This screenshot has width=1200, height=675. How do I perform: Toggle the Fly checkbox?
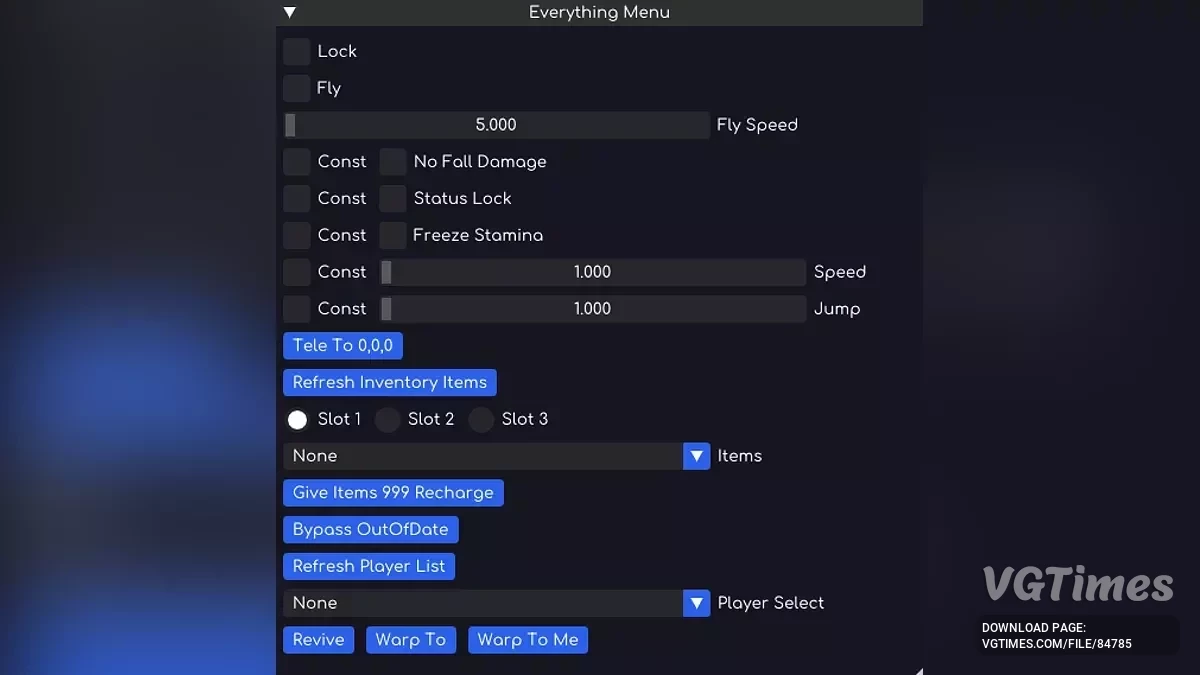297,88
